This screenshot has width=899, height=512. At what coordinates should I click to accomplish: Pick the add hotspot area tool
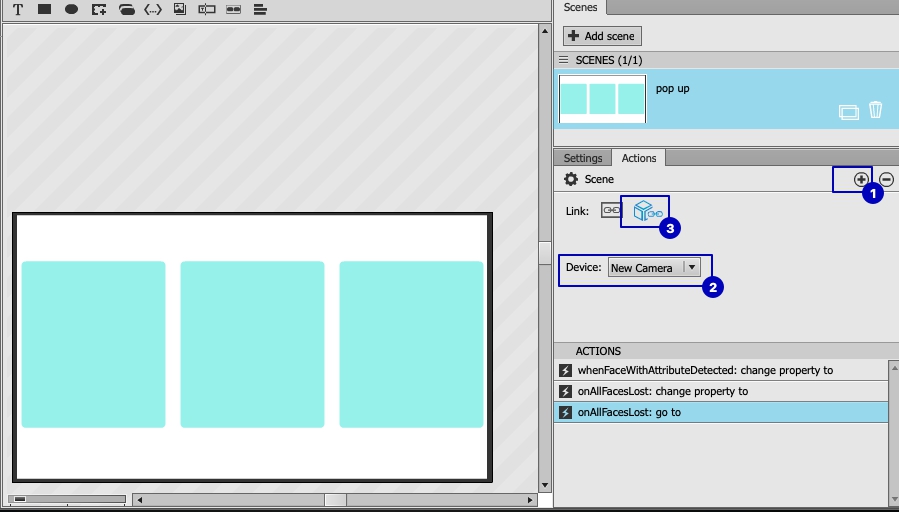99,9
